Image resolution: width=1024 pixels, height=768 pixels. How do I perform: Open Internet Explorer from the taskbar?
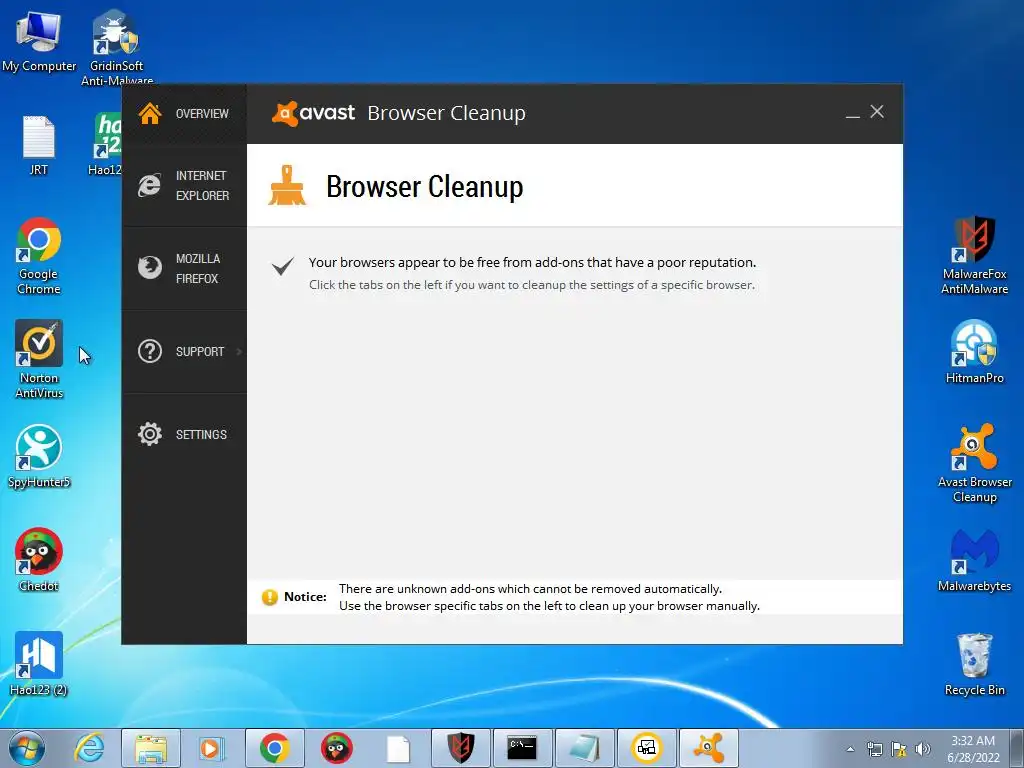[89, 748]
